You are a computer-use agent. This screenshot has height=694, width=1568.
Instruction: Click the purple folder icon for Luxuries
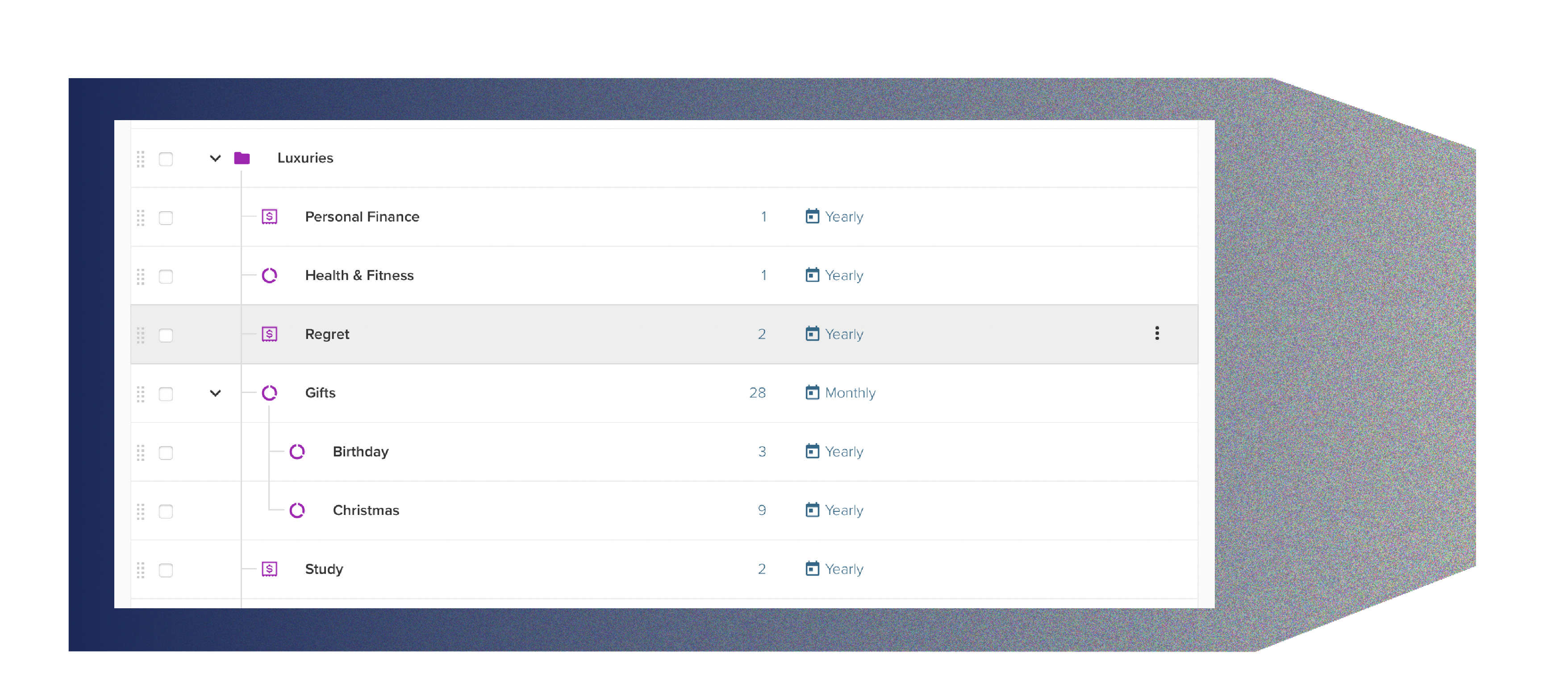(243, 157)
